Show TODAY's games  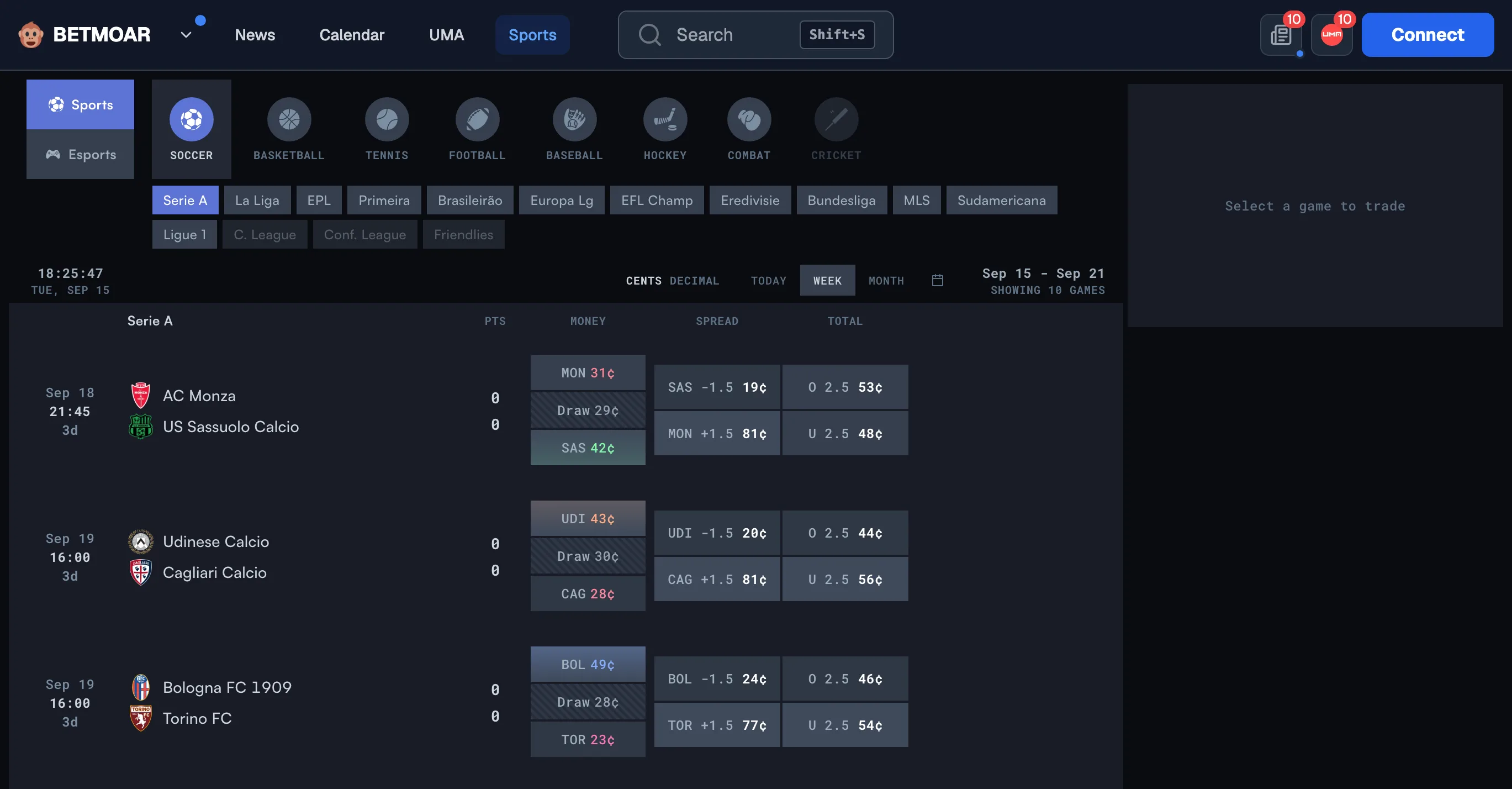768,281
